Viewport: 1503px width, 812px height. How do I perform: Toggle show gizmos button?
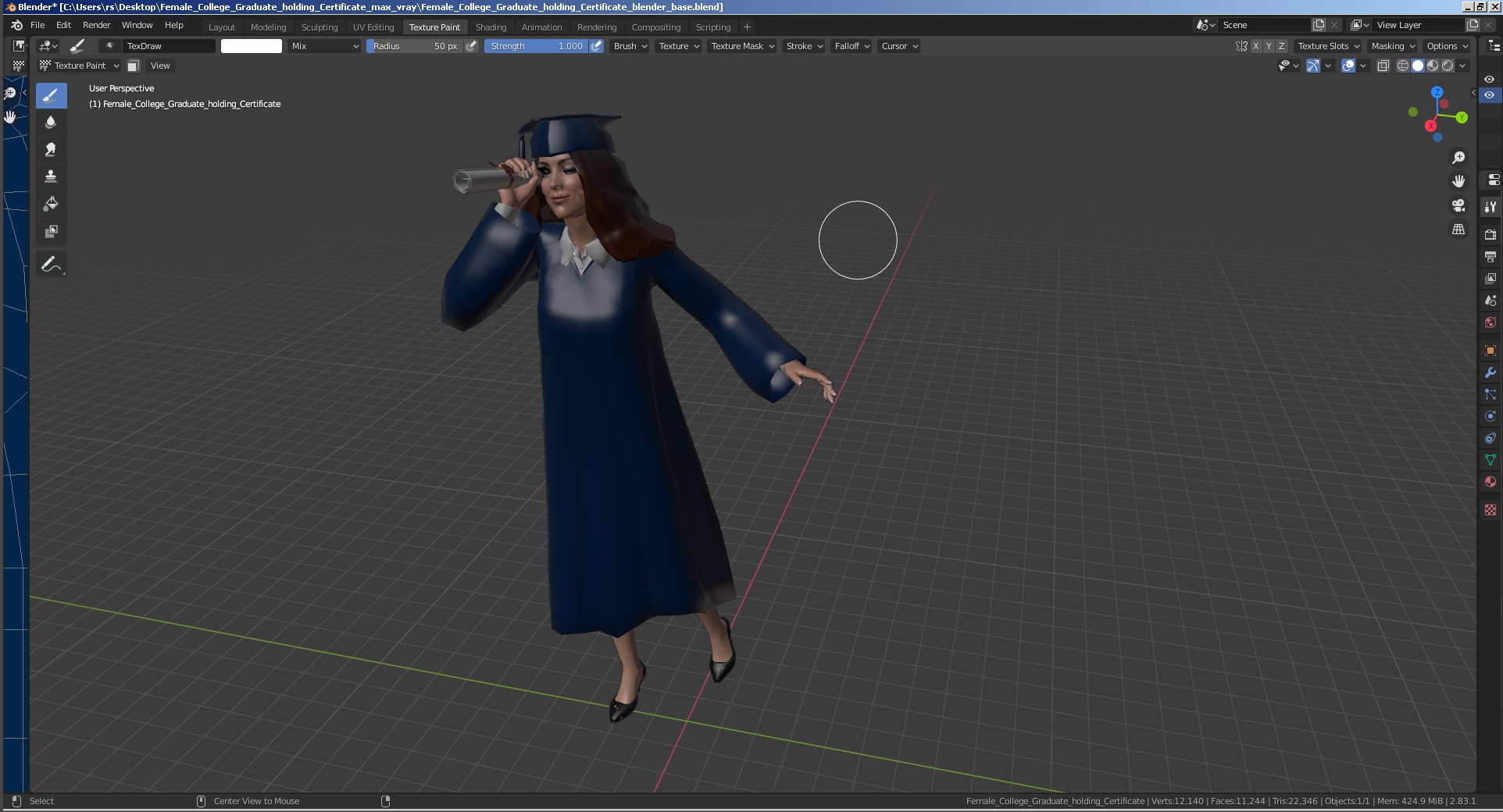[x=1313, y=66]
